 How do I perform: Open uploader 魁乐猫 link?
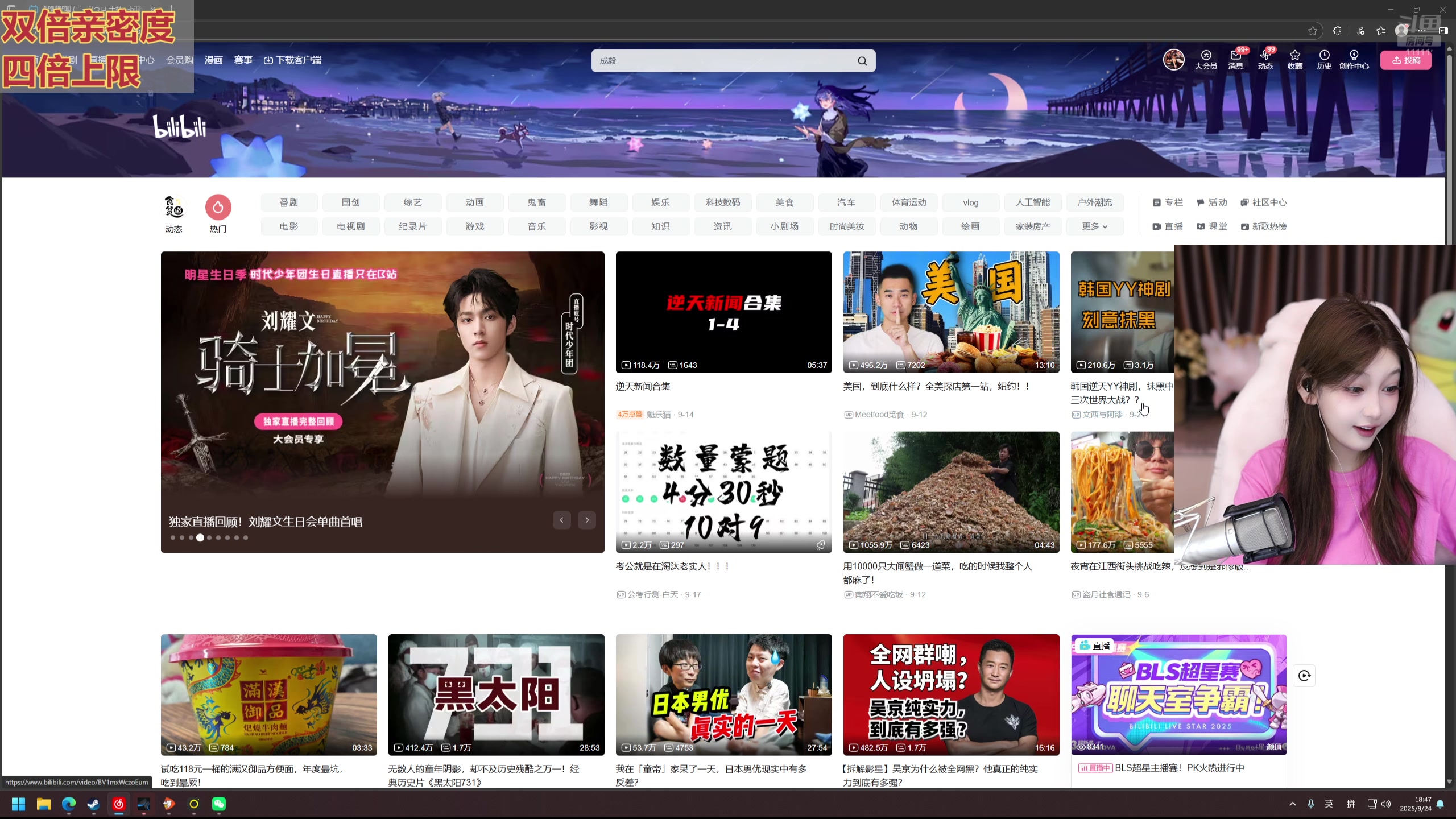[x=659, y=415]
